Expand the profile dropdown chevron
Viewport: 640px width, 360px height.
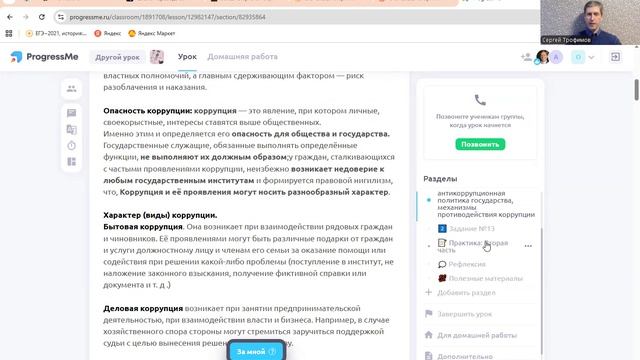tap(591, 58)
